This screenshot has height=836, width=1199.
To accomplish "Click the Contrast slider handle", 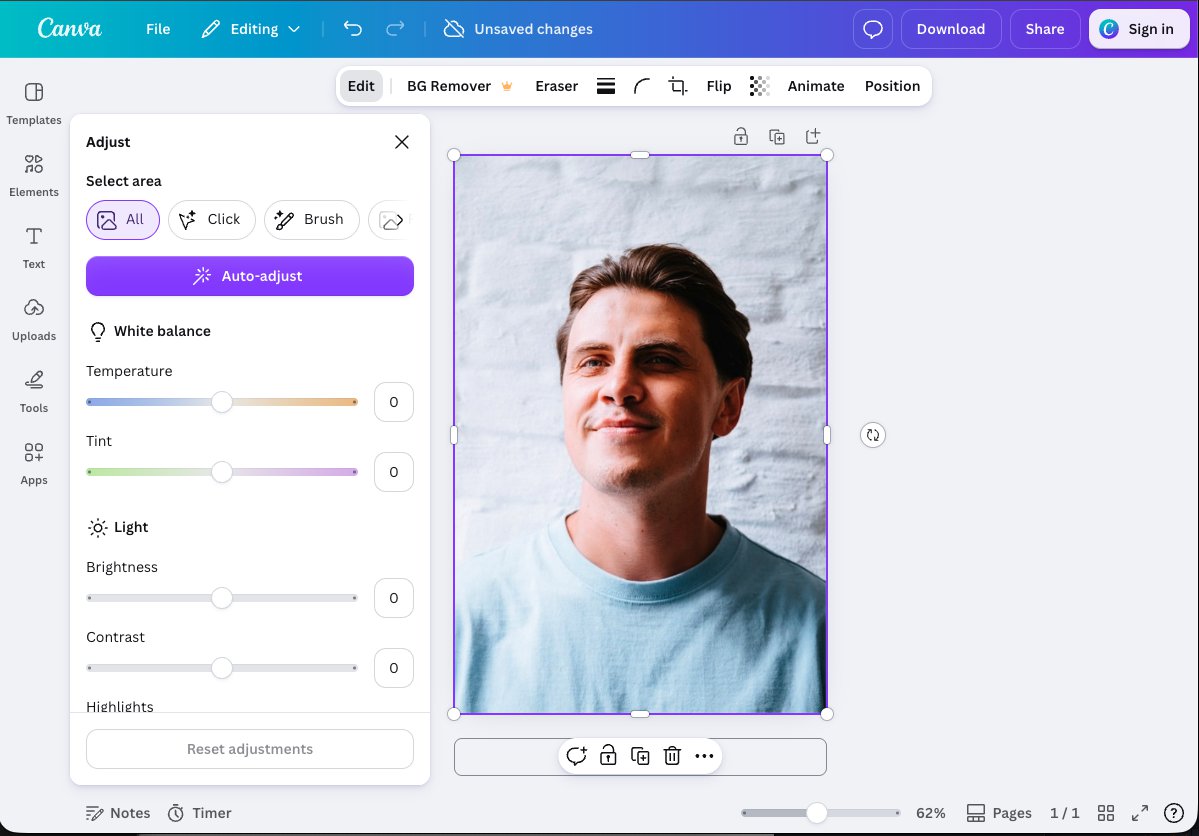I will point(222,668).
